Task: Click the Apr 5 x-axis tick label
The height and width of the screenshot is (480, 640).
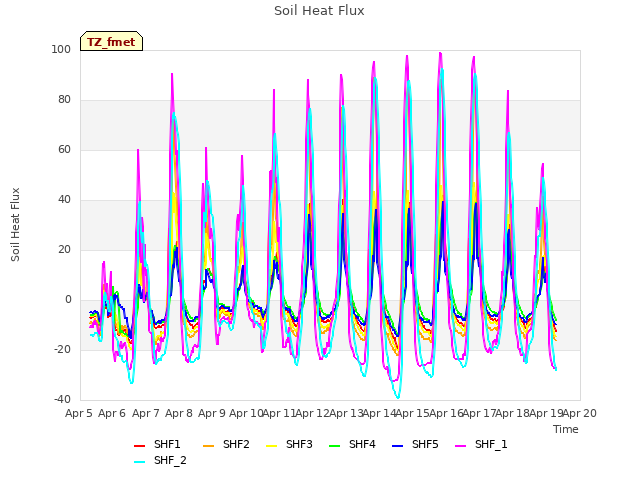Action: [x=79, y=413]
